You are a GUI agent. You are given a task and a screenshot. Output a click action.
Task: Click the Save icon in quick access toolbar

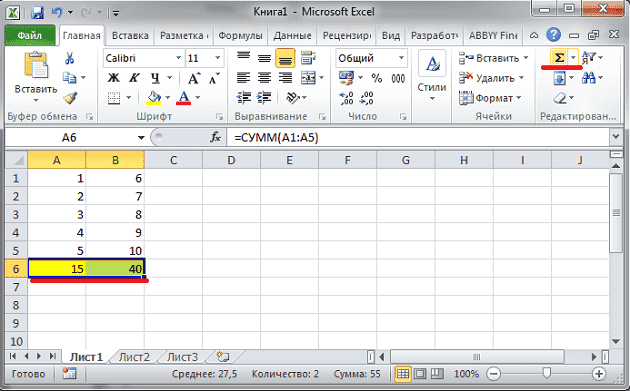(x=37, y=12)
